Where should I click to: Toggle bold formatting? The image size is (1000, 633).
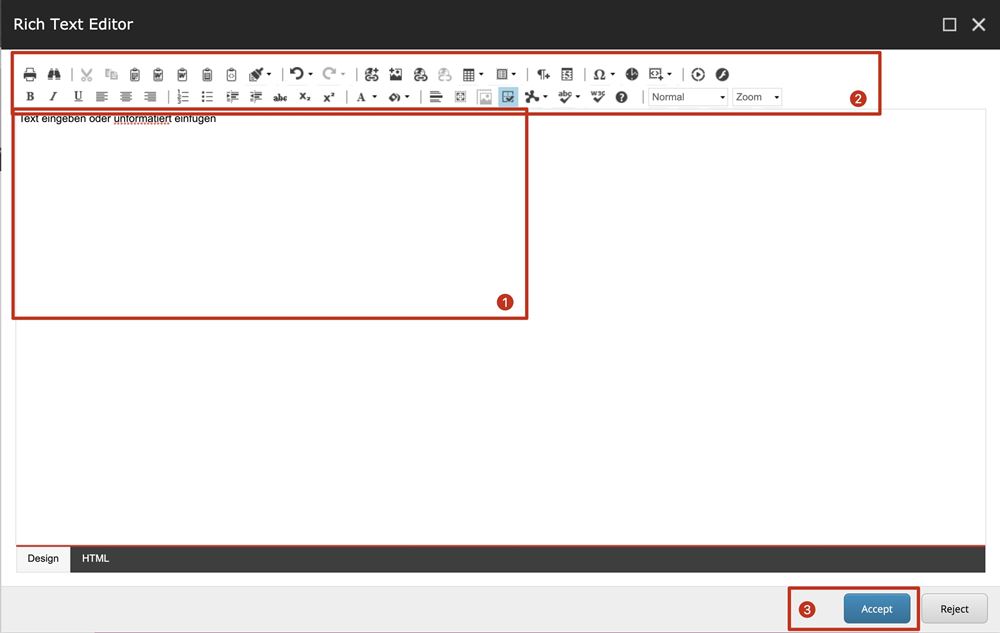[x=30, y=97]
